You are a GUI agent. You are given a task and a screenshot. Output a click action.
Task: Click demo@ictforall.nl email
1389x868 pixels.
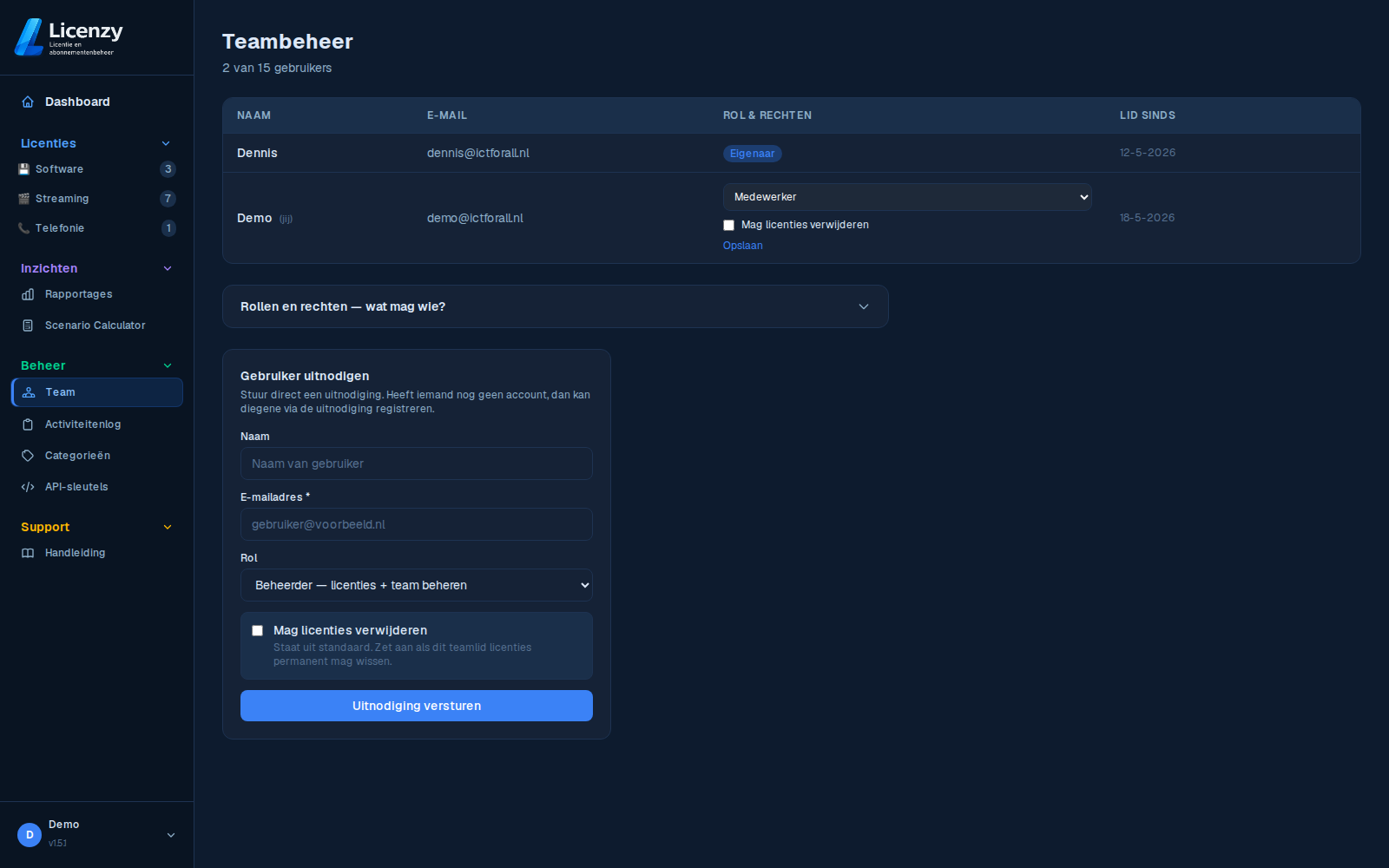click(475, 218)
